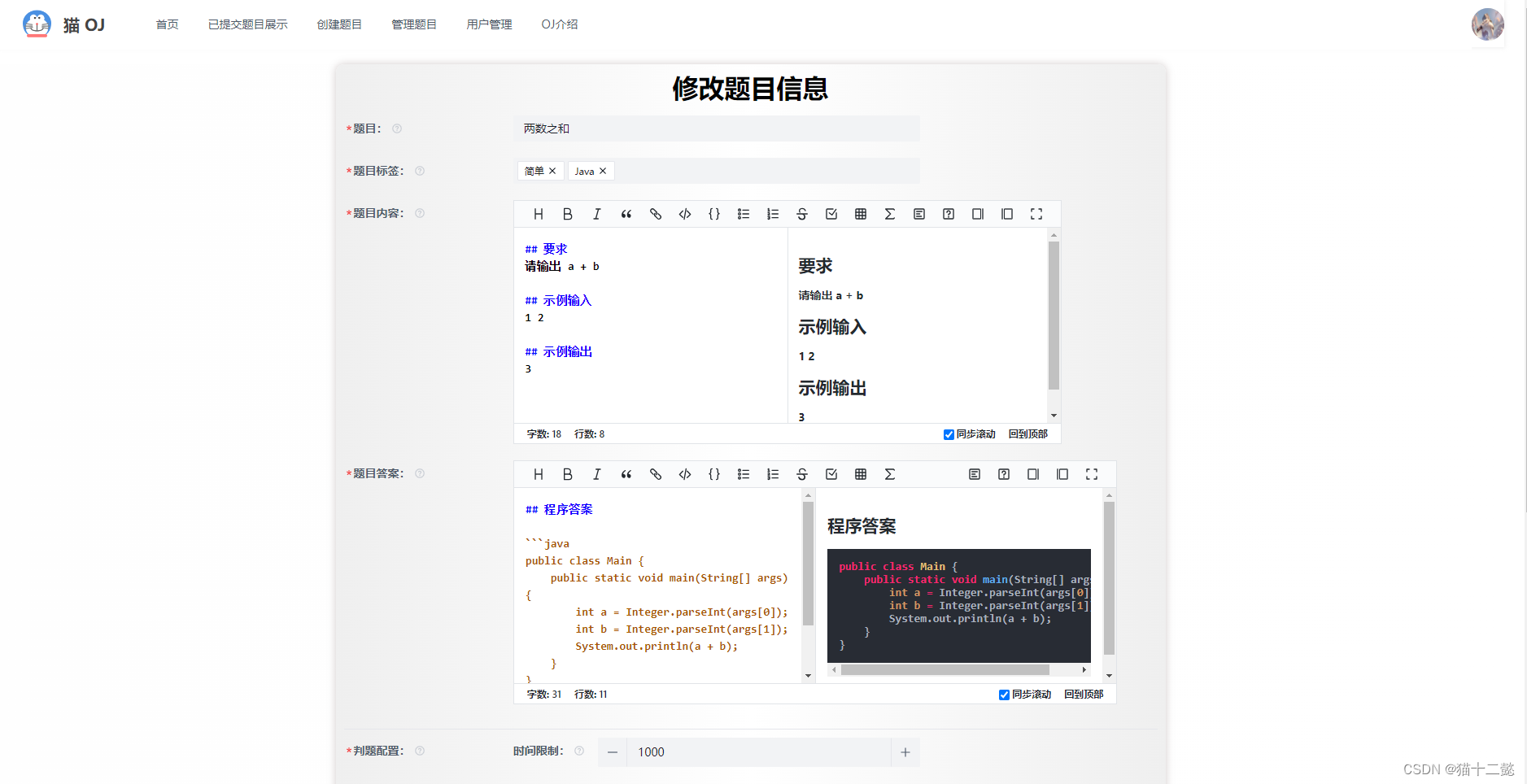
Task: Show help tooltip next to 时间限制 label
Action: [x=579, y=751]
